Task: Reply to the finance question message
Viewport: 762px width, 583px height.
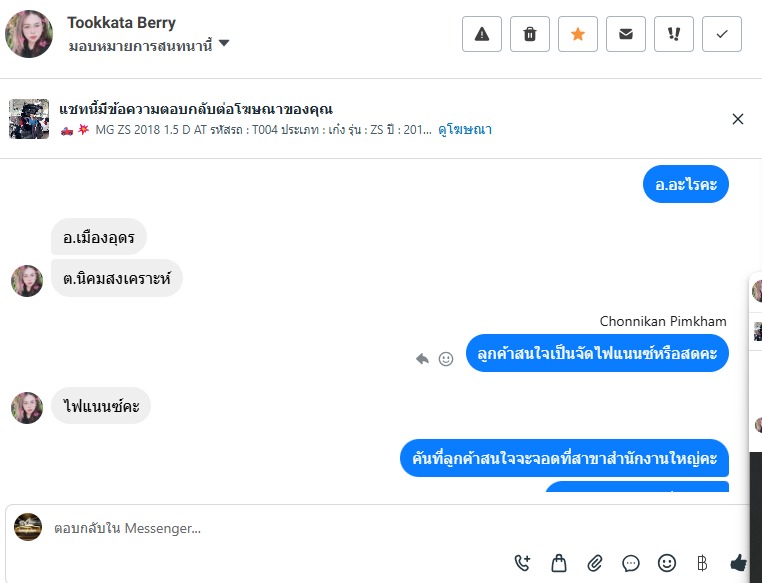Action: [x=423, y=358]
